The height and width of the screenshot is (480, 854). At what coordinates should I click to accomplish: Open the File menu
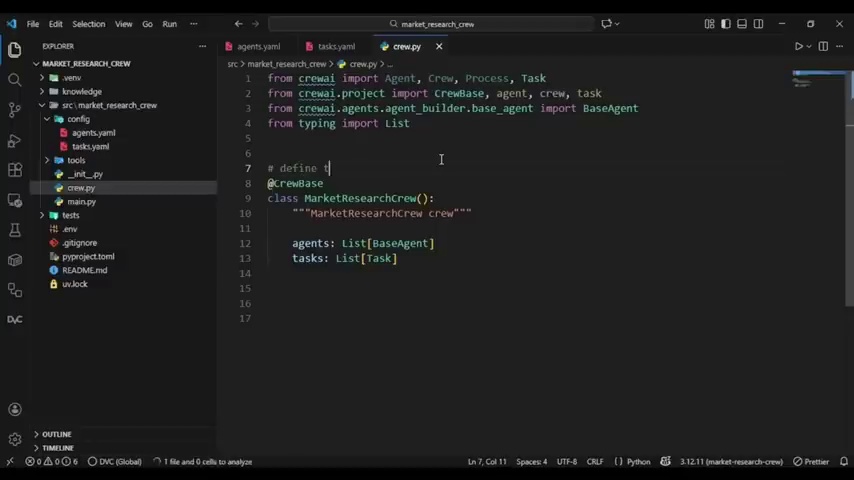coord(33,24)
